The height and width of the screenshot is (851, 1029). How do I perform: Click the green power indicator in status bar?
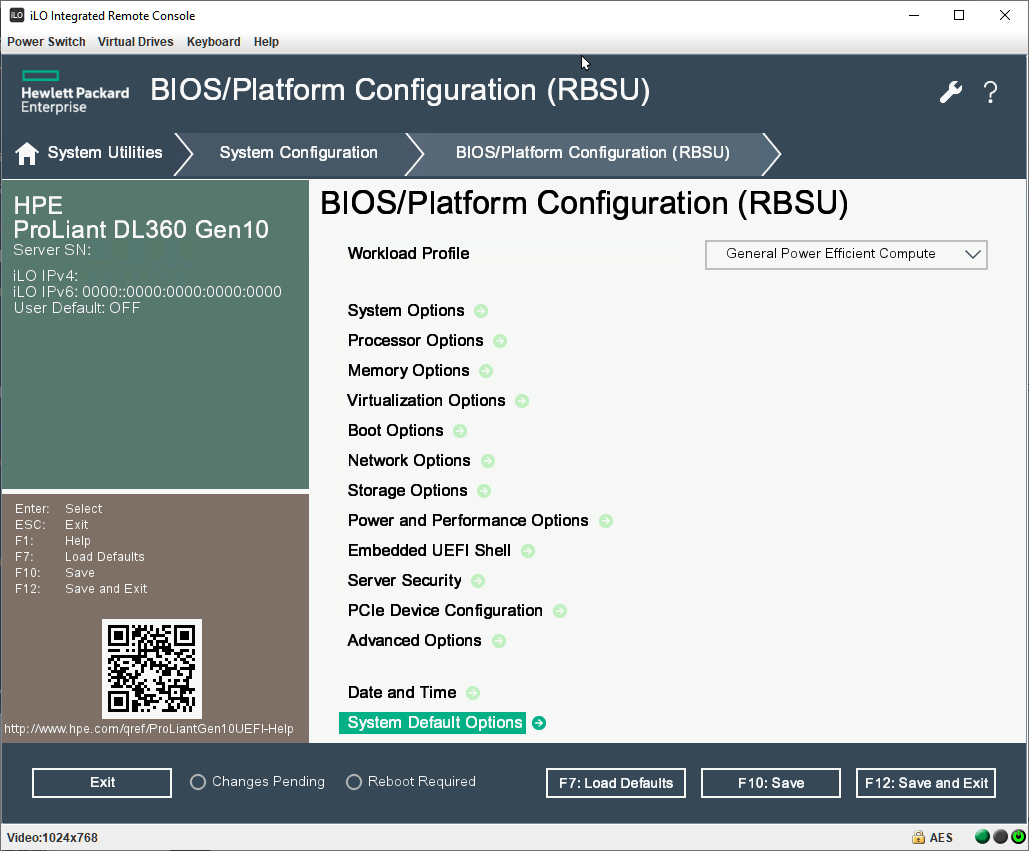[1018, 837]
